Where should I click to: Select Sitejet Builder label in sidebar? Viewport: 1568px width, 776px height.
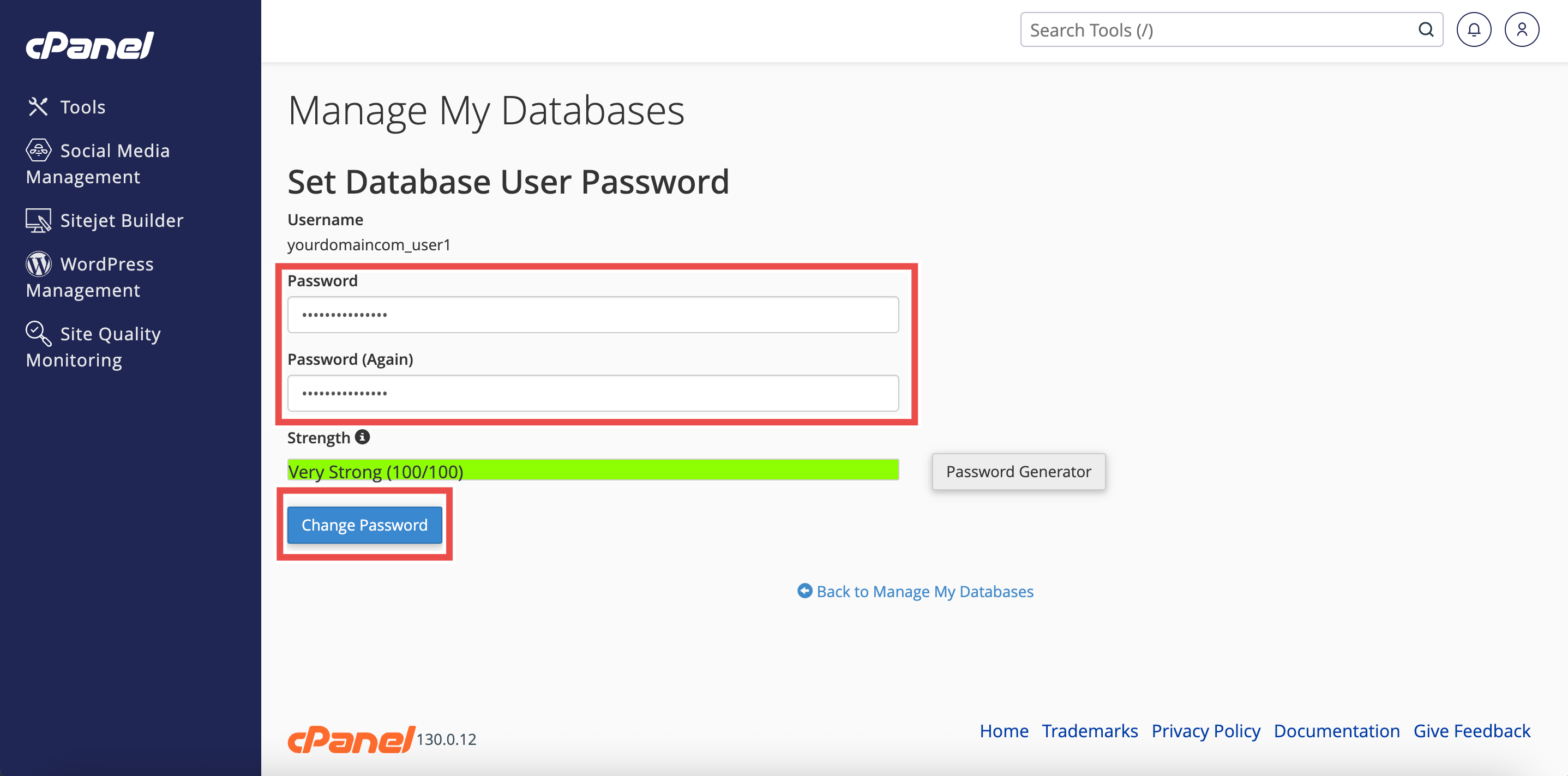(122, 220)
